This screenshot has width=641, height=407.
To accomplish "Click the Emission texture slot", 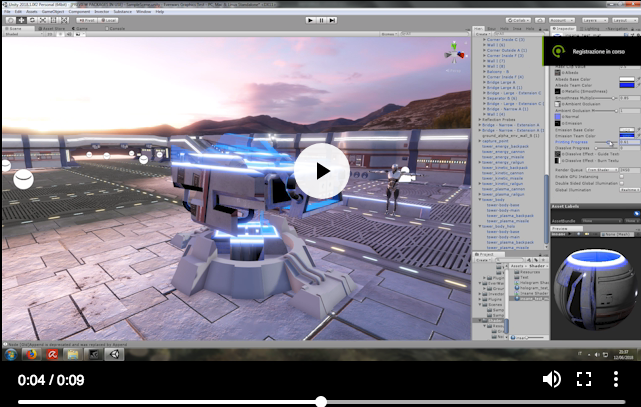I will coord(557,123).
